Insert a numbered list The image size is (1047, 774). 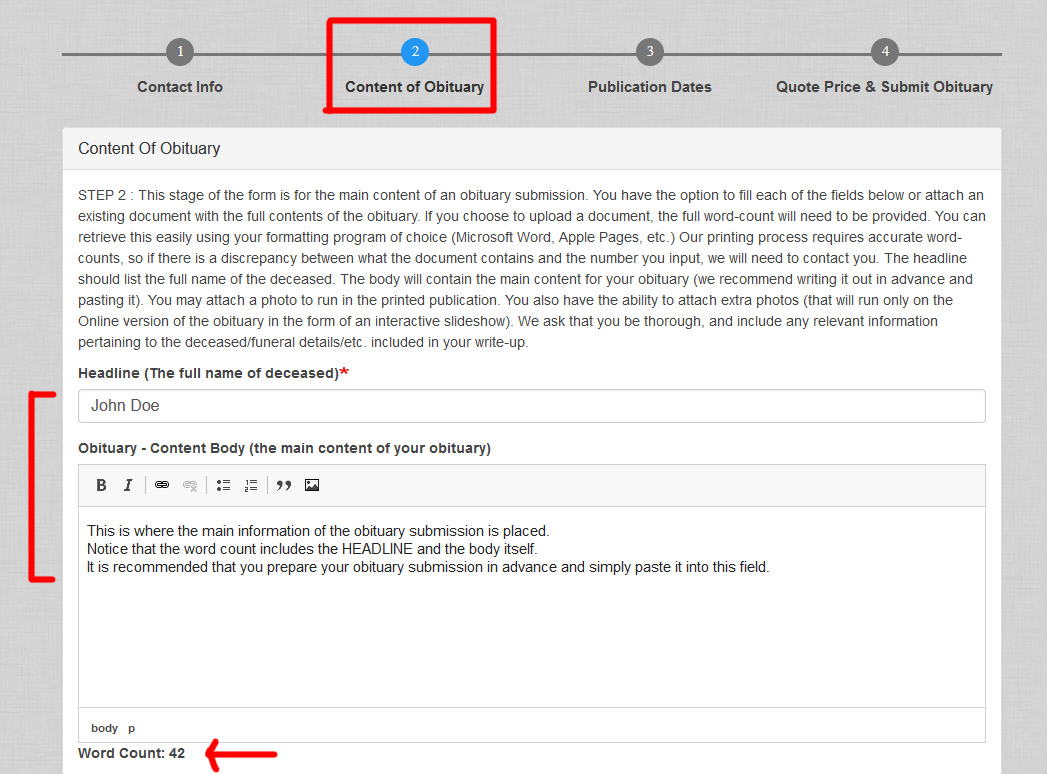251,485
